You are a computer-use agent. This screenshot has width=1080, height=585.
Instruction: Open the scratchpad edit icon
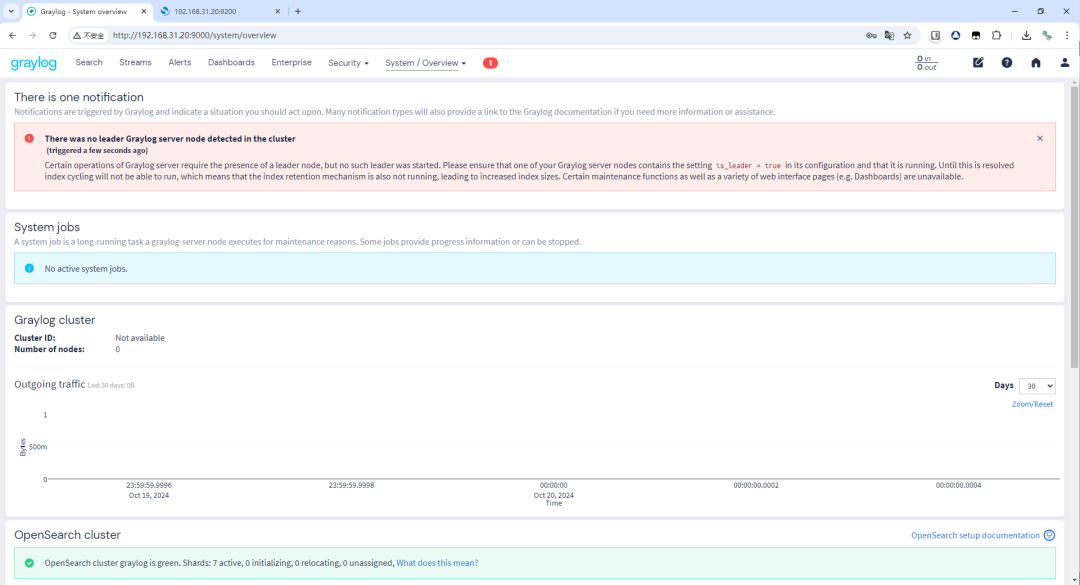tap(978, 63)
